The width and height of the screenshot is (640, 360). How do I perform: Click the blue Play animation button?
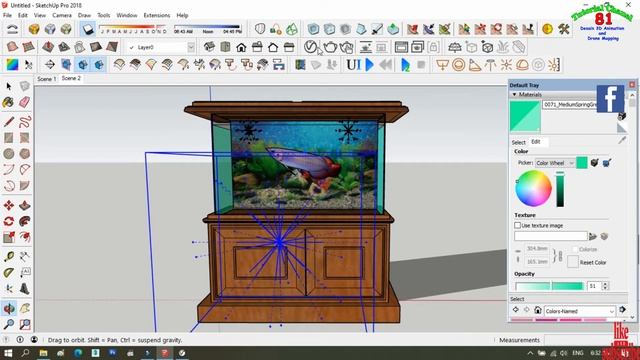coord(369,64)
